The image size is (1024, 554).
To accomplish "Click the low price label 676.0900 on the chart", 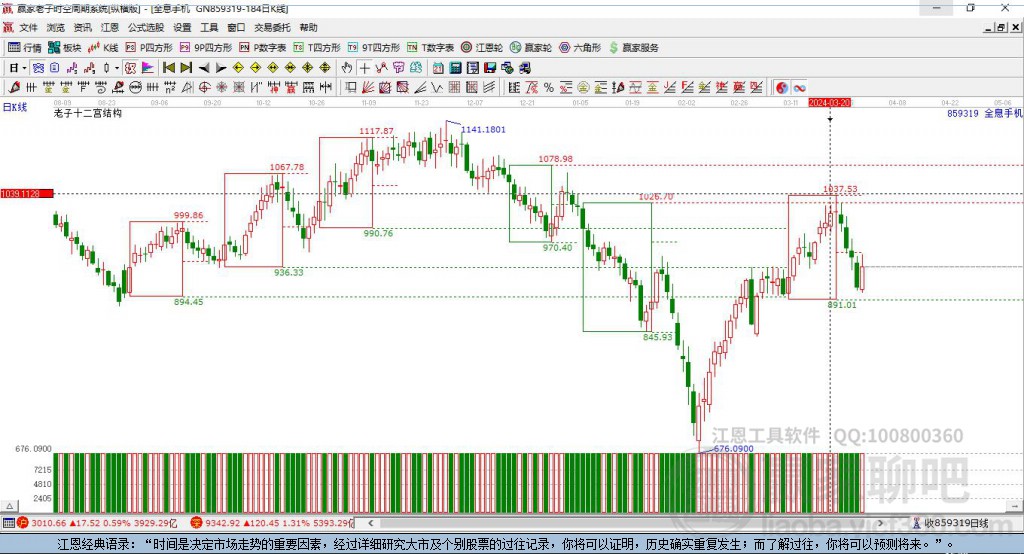I will pos(733,449).
